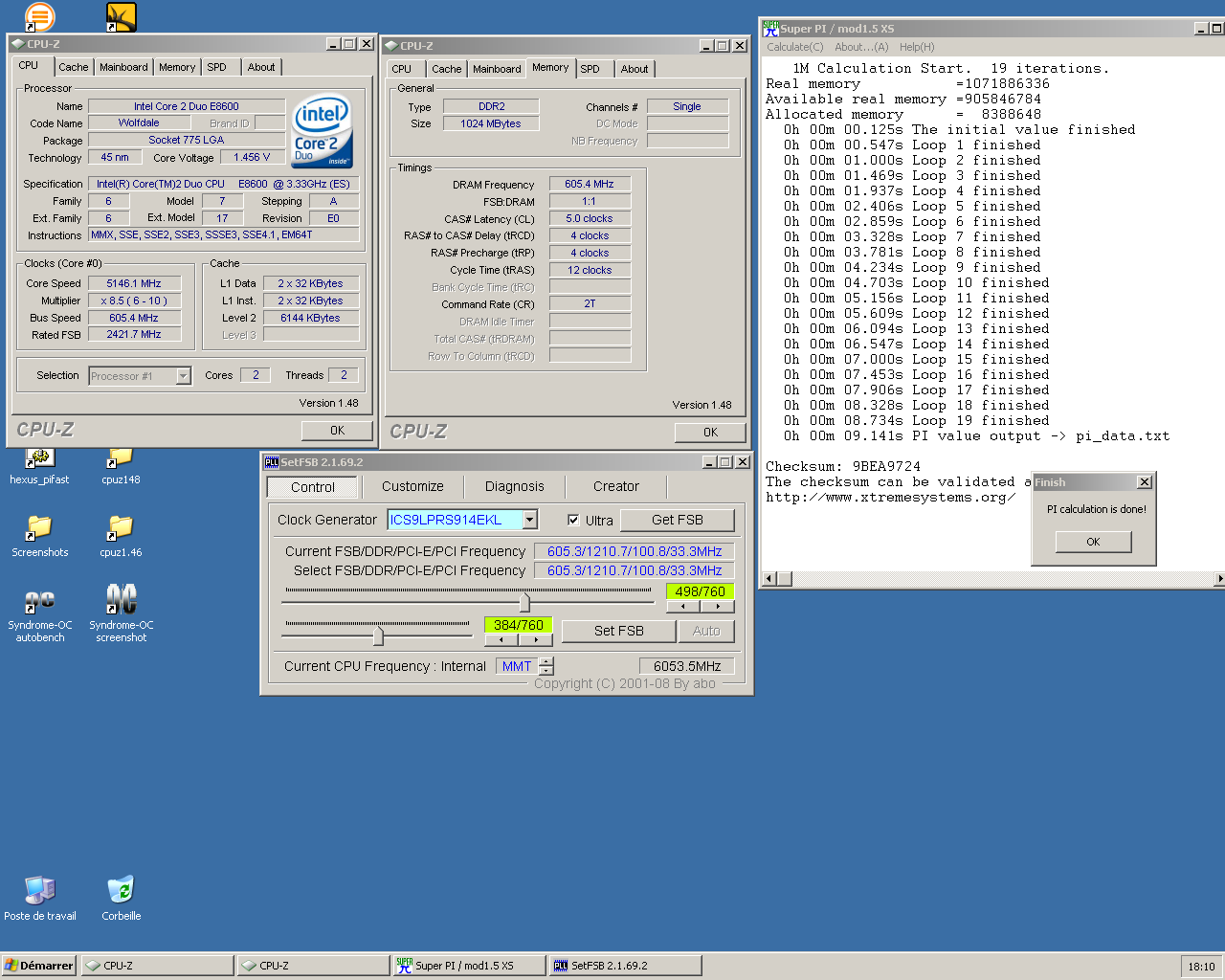Open Cache tab in left CPU-Z window

pos(74,67)
